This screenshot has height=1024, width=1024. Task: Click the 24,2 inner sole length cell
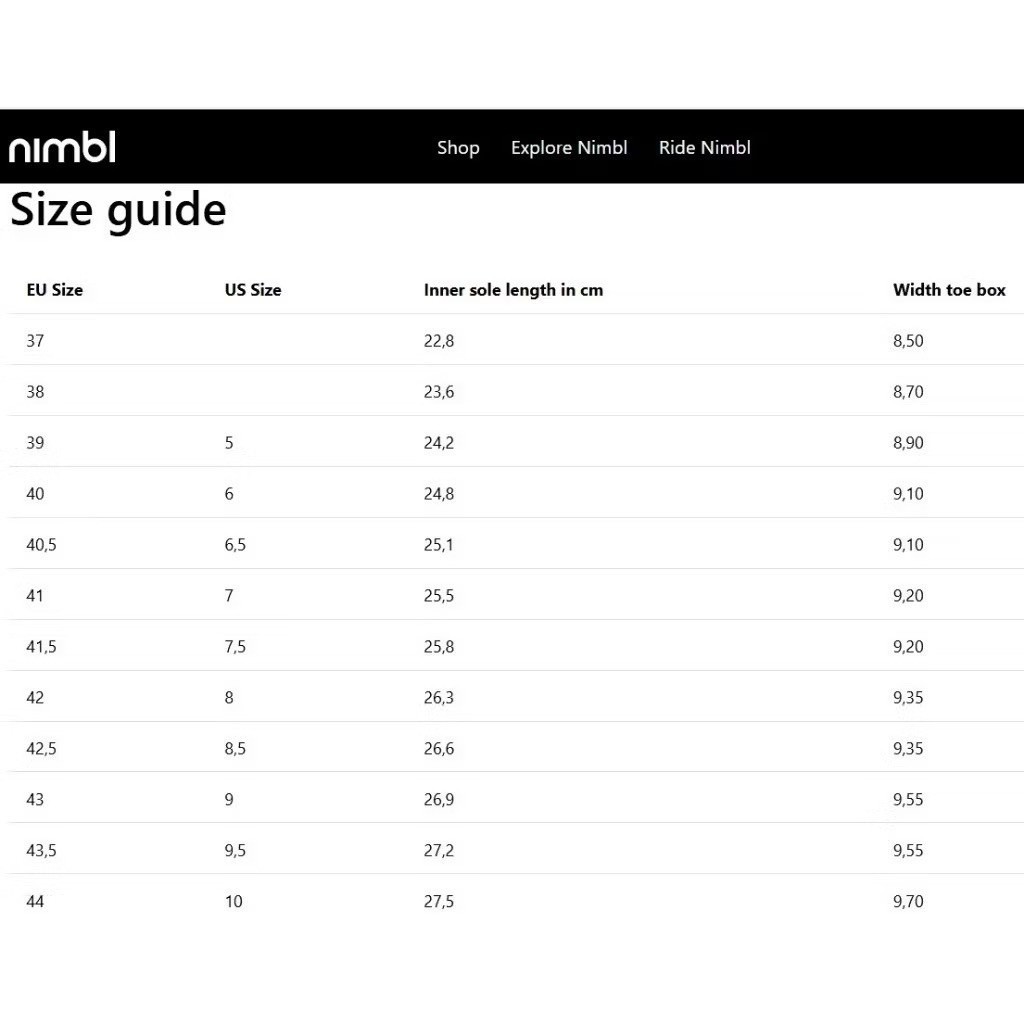pos(439,443)
